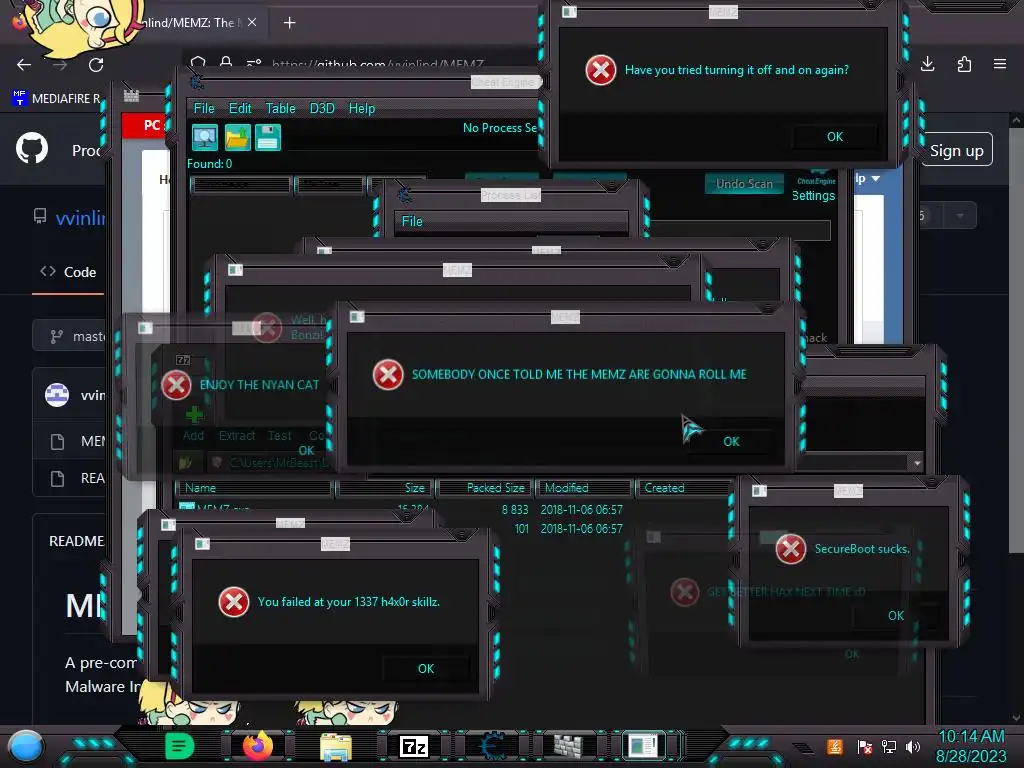Go back in Firefox

click(24, 65)
